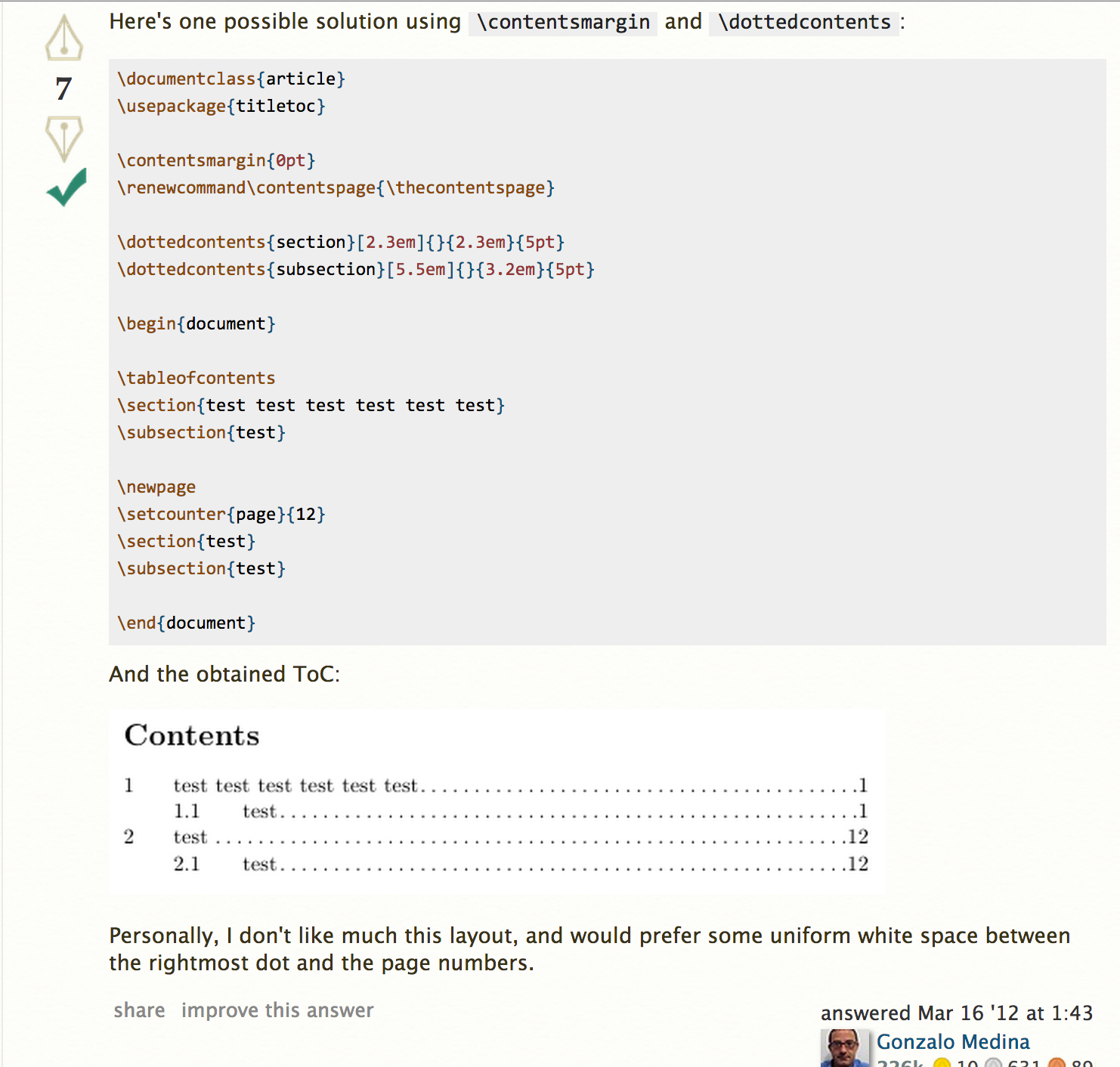Click the vote count number 7

click(63, 89)
